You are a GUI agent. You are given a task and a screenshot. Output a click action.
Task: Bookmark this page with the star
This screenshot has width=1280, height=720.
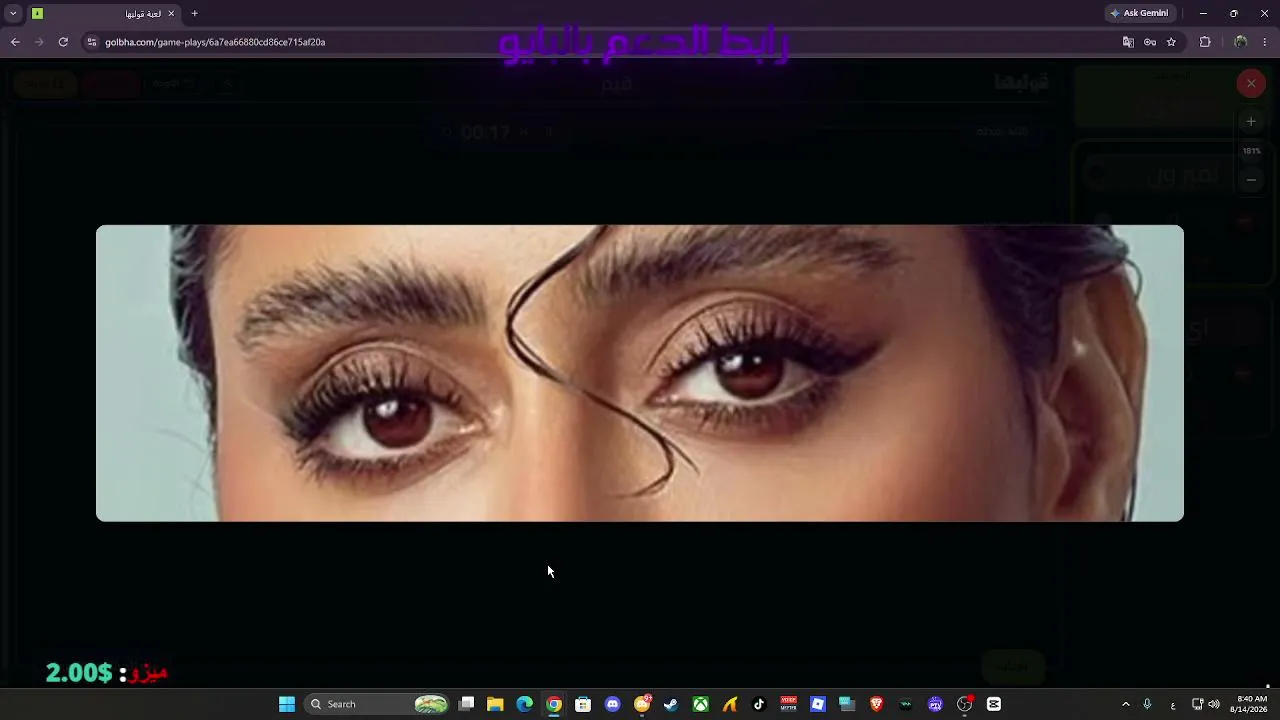click(x=1171, y=42)
